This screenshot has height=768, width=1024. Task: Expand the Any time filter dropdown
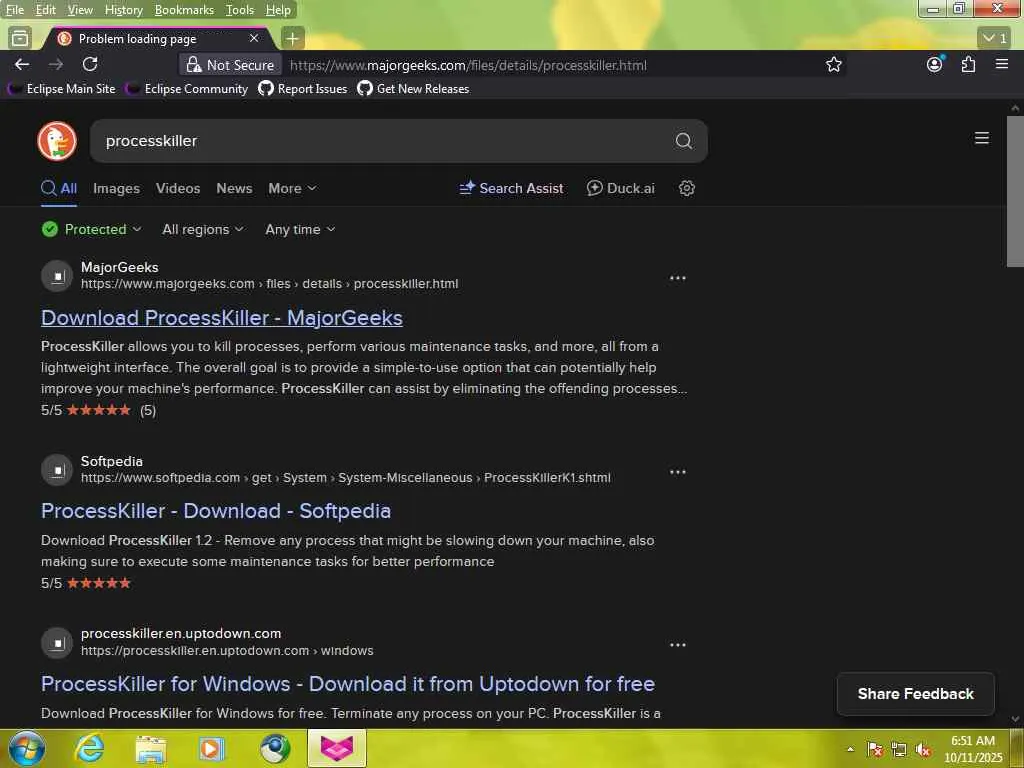[x=300, y=229]
